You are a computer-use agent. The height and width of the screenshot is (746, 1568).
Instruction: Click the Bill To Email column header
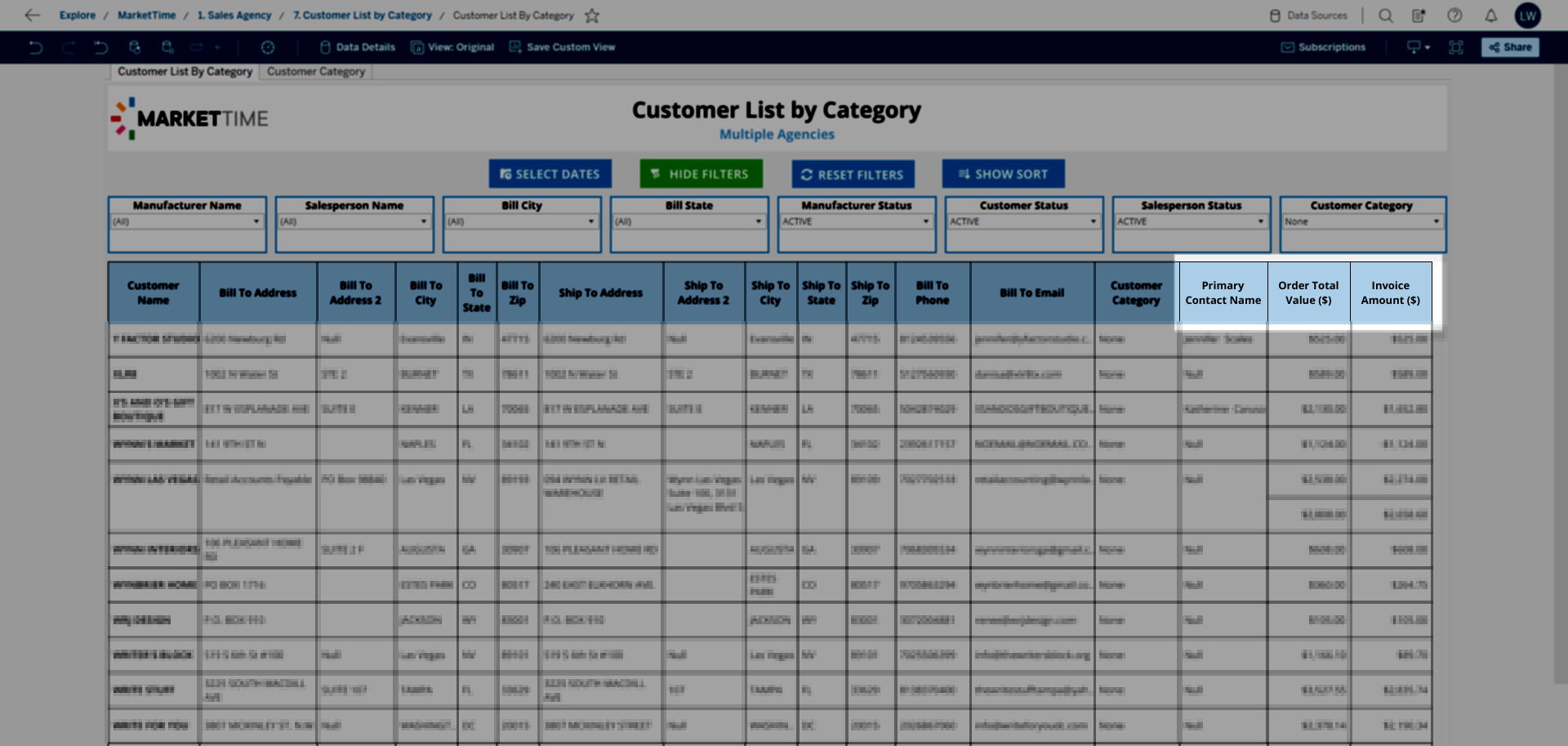coord(1032,293)
